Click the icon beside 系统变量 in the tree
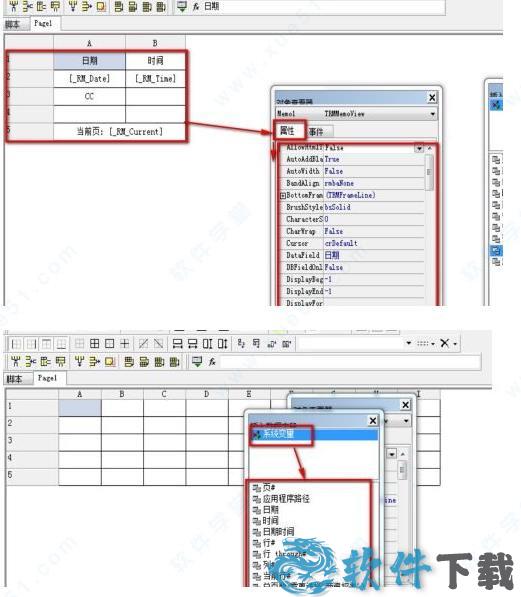This screenshot has width=521, height=597. (x=257, y=434)
